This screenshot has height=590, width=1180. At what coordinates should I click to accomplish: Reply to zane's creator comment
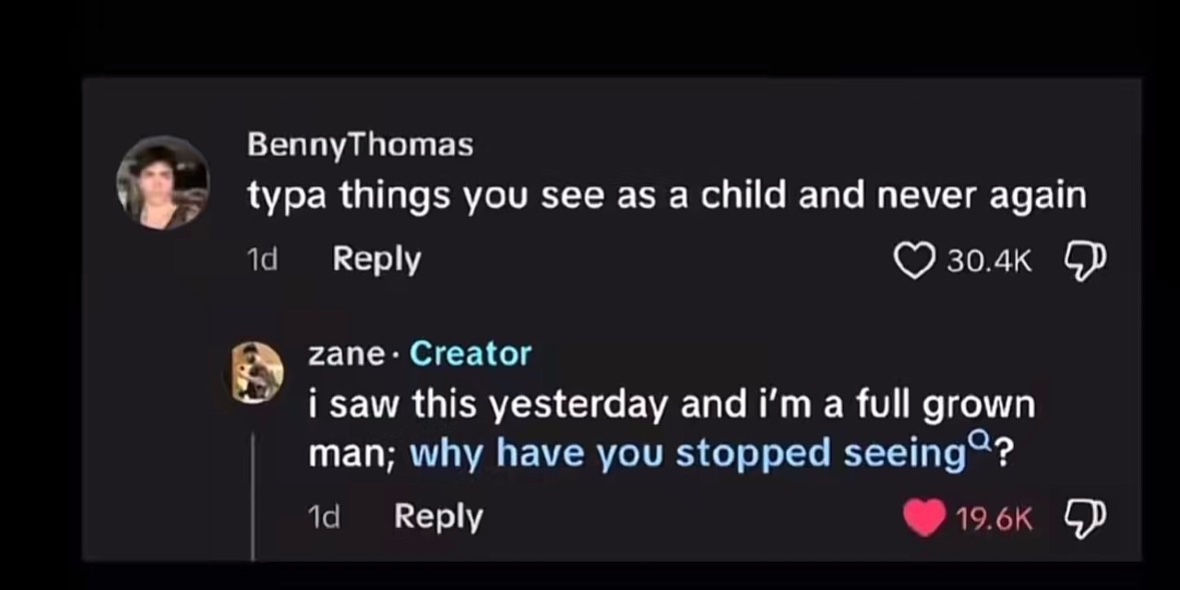[438, 517]
